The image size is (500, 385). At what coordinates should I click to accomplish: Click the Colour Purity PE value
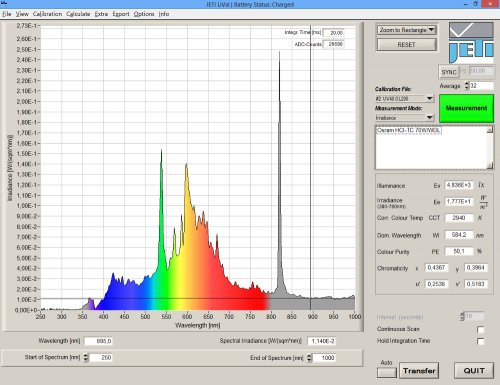tap(459, 251)
